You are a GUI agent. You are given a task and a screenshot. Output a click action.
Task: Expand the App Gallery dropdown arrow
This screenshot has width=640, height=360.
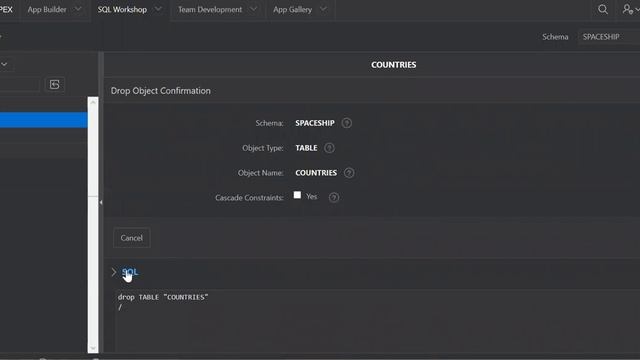coord(323,9)
